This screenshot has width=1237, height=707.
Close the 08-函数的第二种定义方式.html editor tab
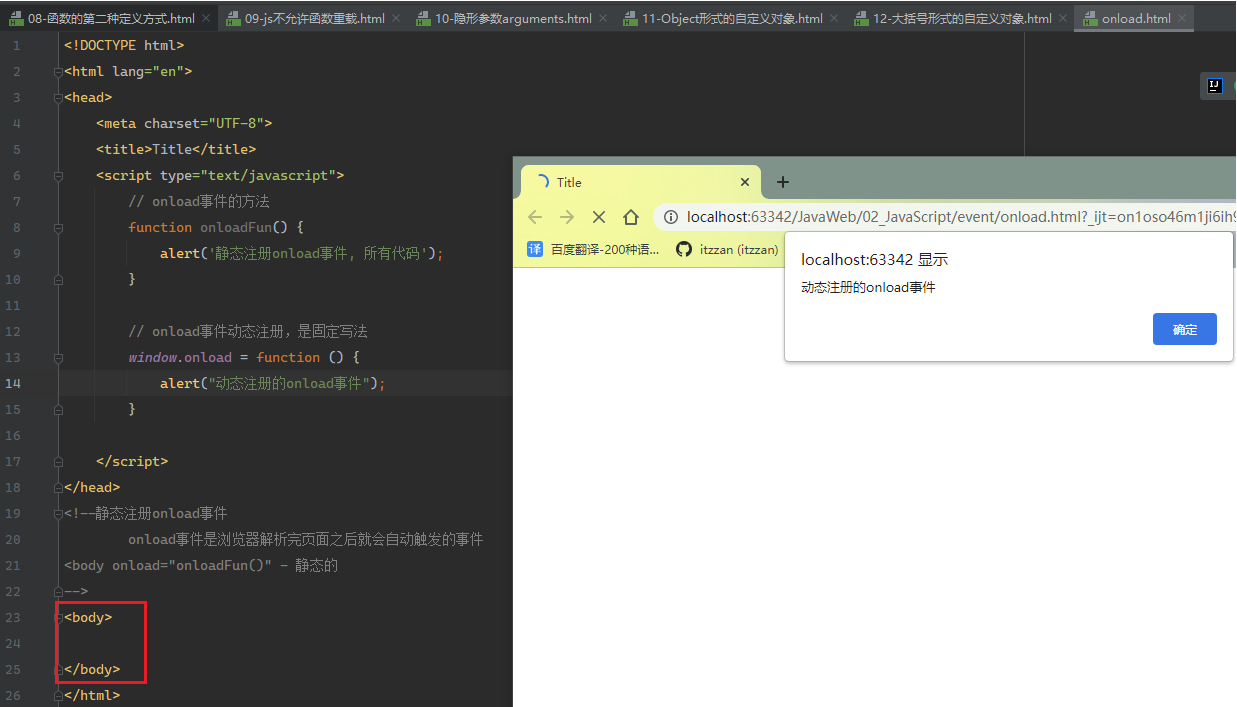pyautogui.click(x=206, y=19)
